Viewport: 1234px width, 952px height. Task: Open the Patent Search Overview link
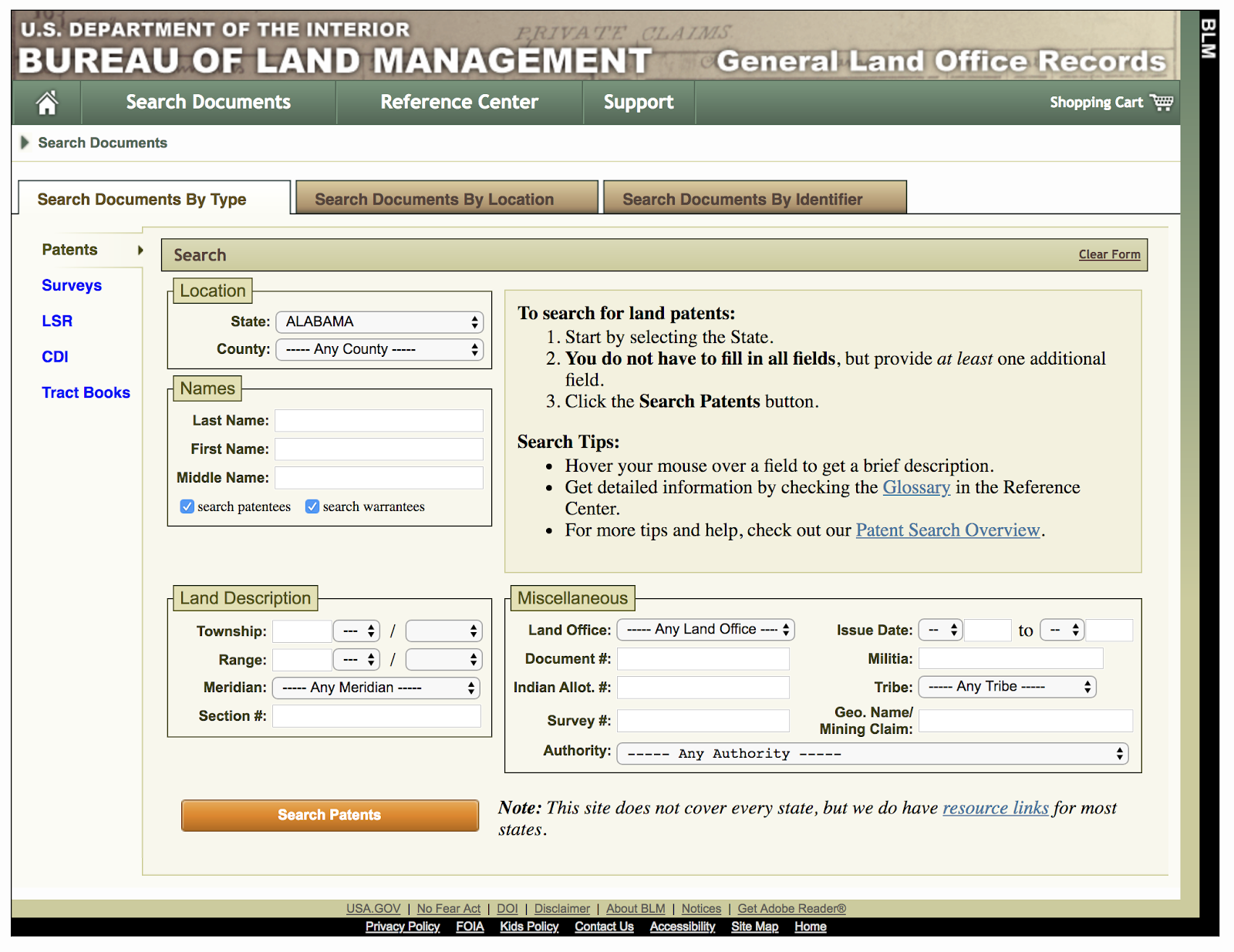[948, 530]
